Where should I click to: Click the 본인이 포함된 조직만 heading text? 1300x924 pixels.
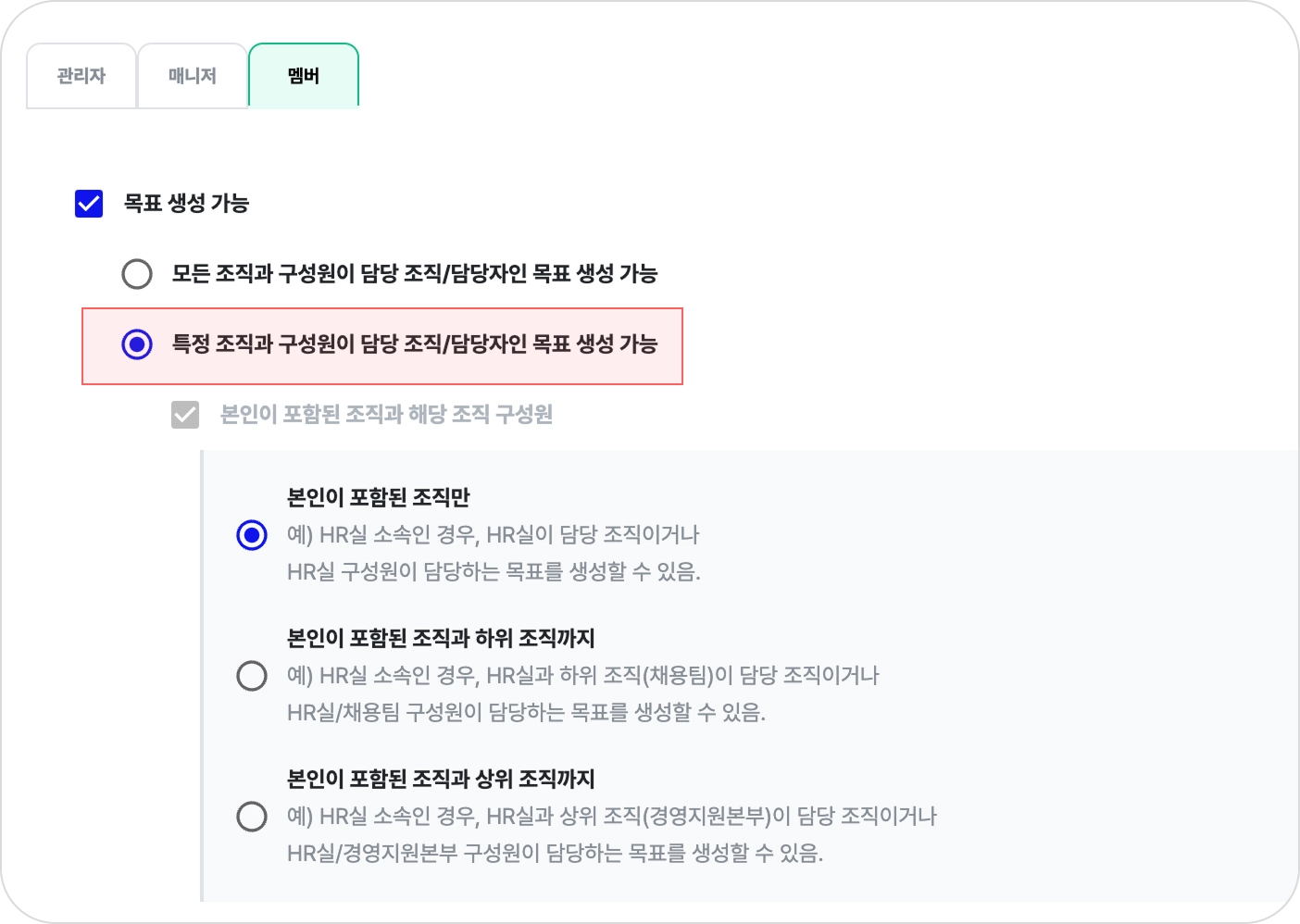pos(378,497)
